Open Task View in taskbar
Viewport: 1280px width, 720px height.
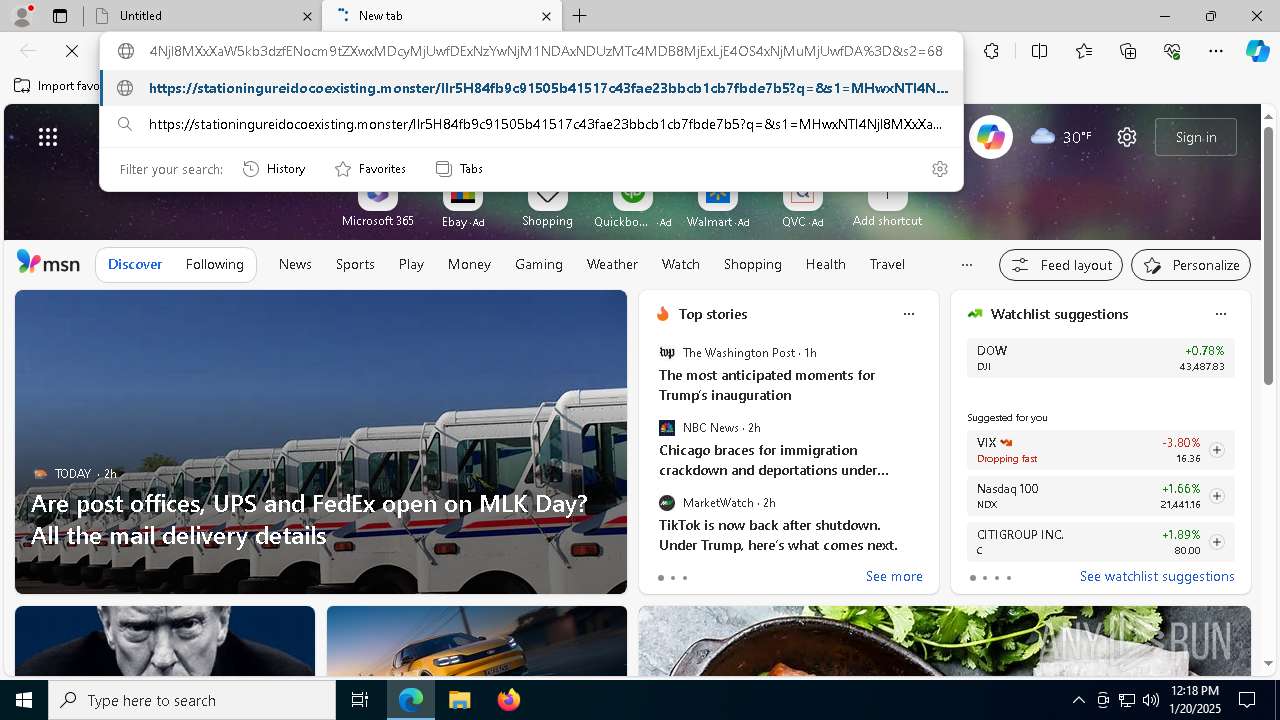360,700
